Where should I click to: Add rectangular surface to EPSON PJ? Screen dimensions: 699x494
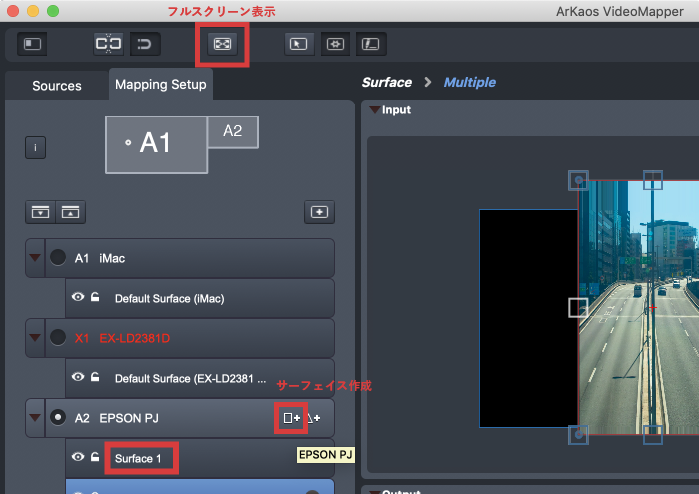292,418
